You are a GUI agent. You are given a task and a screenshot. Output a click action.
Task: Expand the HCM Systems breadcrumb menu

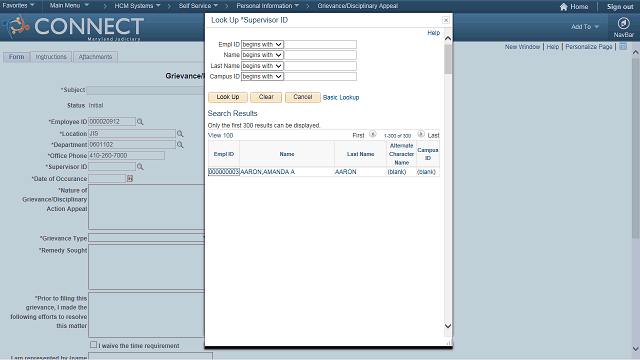pyautogui.click(x=137, y=6)
